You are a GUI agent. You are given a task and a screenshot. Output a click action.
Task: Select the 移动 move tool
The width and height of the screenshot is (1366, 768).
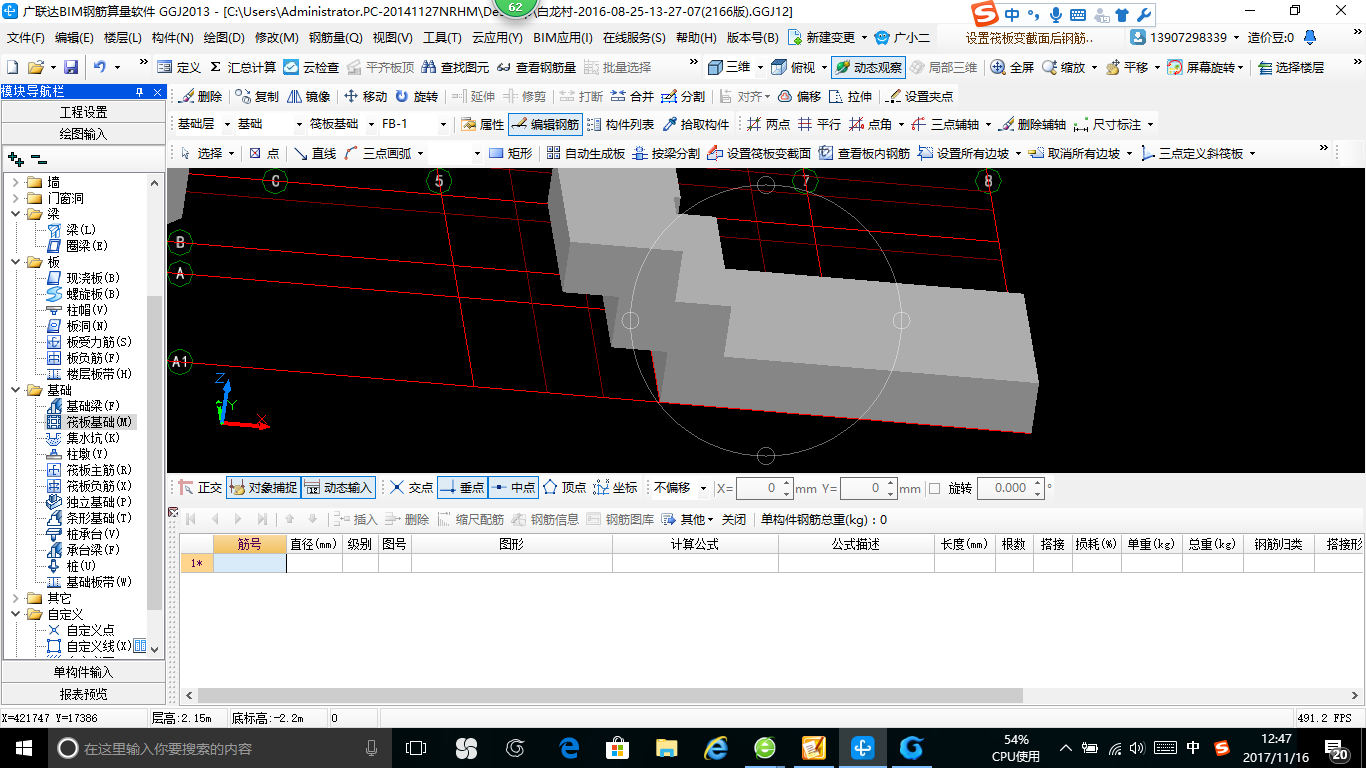pos(365,97)
